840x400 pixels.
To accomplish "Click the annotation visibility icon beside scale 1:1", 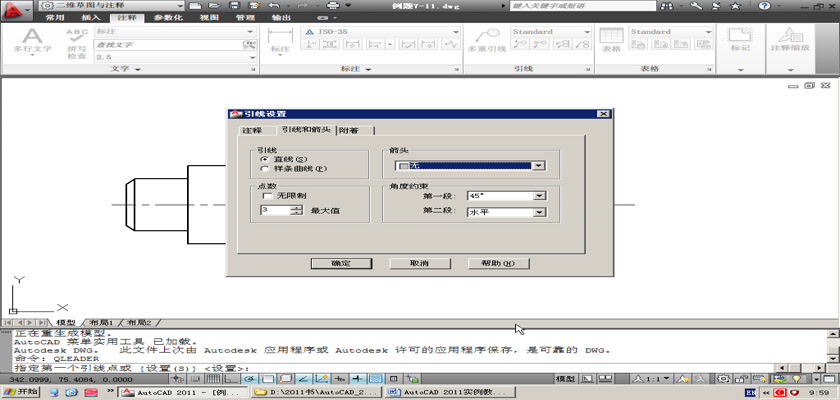I will coord(682,379).
